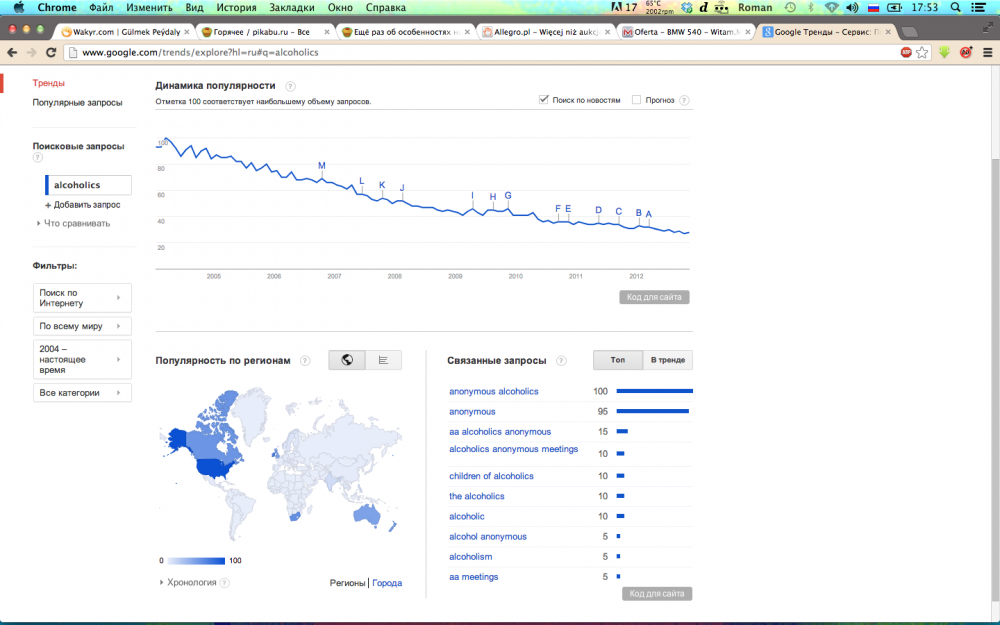Click the alcoholics search term box
Image resolution: width=1000 pixels, height=625 pixels.
(89, 185)
